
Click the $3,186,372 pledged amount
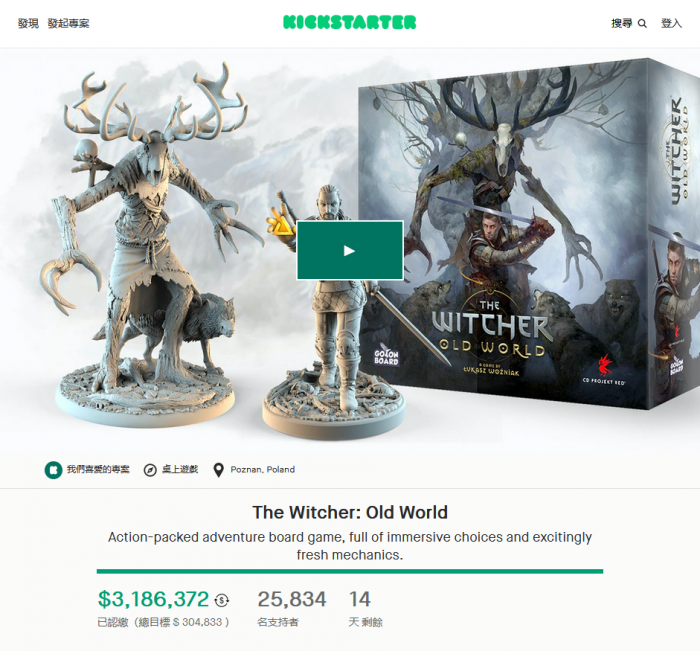[154, 599]
